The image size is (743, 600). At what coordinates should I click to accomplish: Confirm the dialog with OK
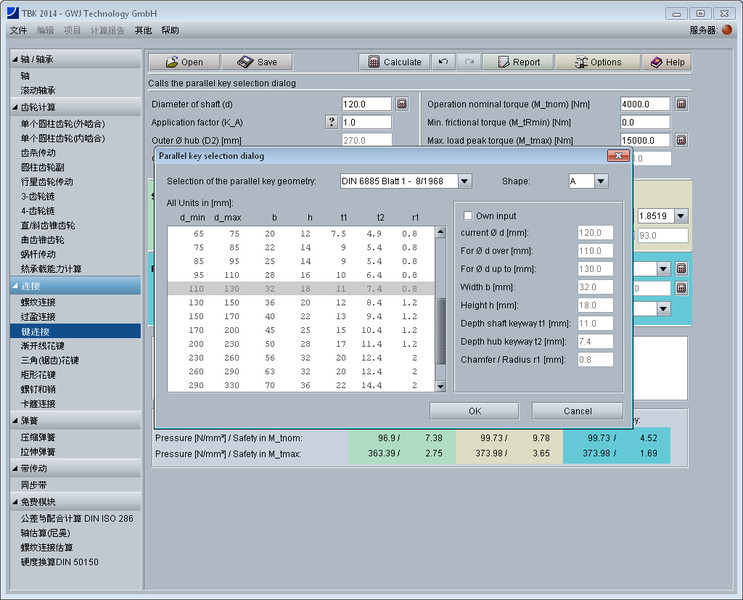474,411
